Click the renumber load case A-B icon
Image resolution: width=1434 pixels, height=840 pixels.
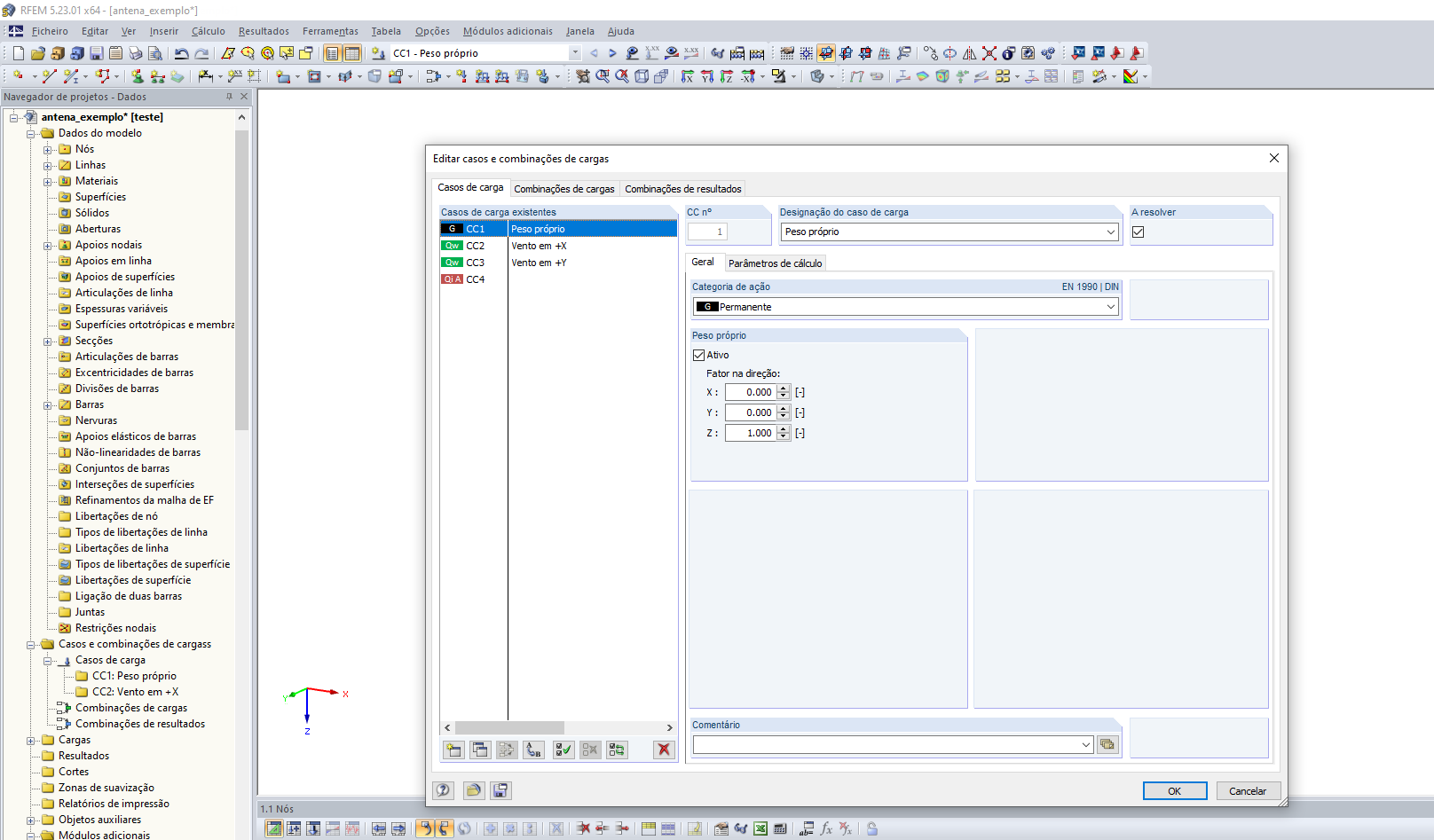533,750
